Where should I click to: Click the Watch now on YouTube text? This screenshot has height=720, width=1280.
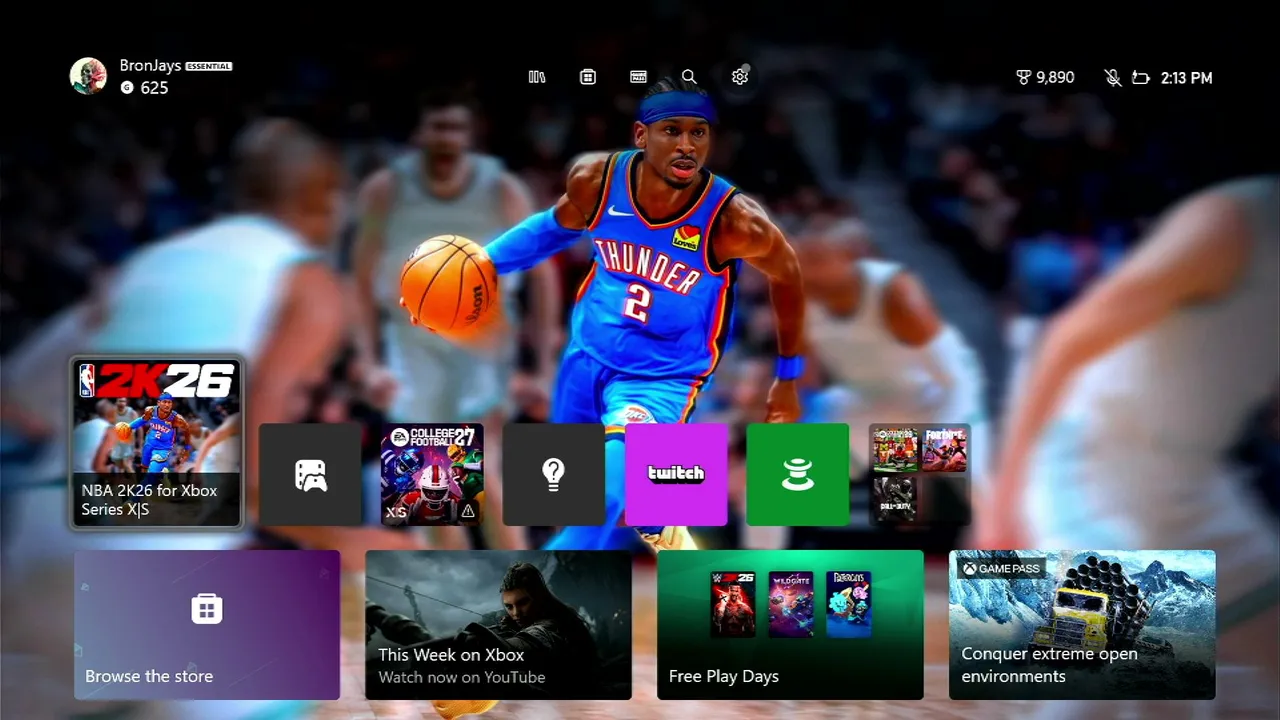coord(462,677)
